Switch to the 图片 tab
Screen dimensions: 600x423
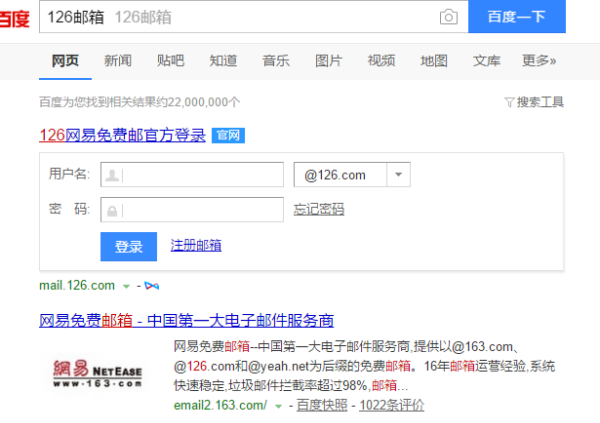[x=329, y=60]
